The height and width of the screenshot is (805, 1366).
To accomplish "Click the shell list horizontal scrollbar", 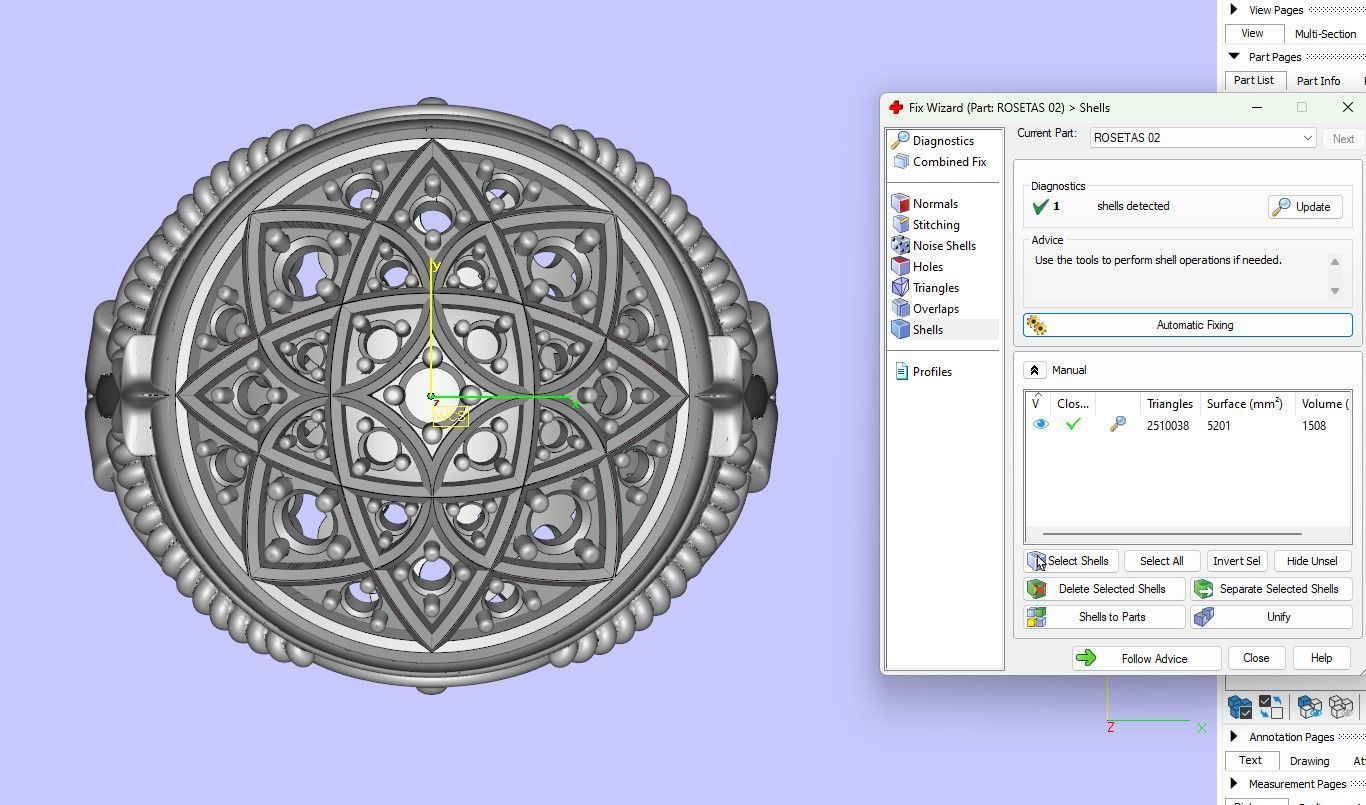I will [1172, 534].
